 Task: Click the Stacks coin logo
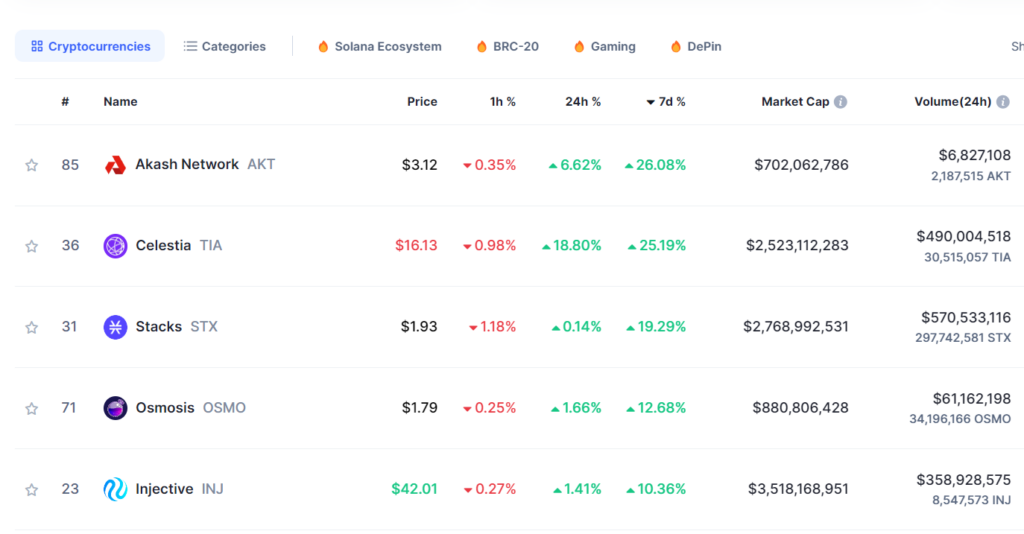[115, 327]
